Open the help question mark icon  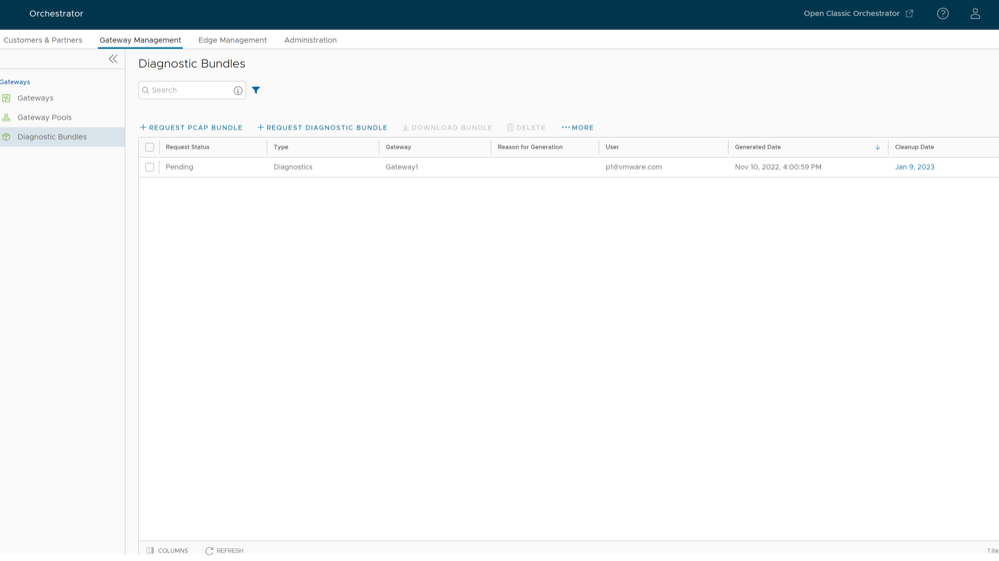pos(942,14)
